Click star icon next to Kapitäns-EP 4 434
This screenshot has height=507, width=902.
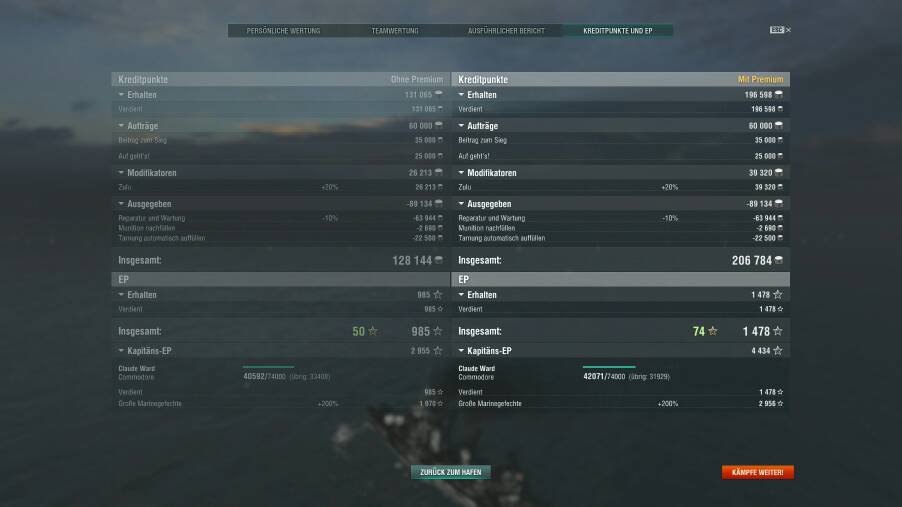pos(778,350)
